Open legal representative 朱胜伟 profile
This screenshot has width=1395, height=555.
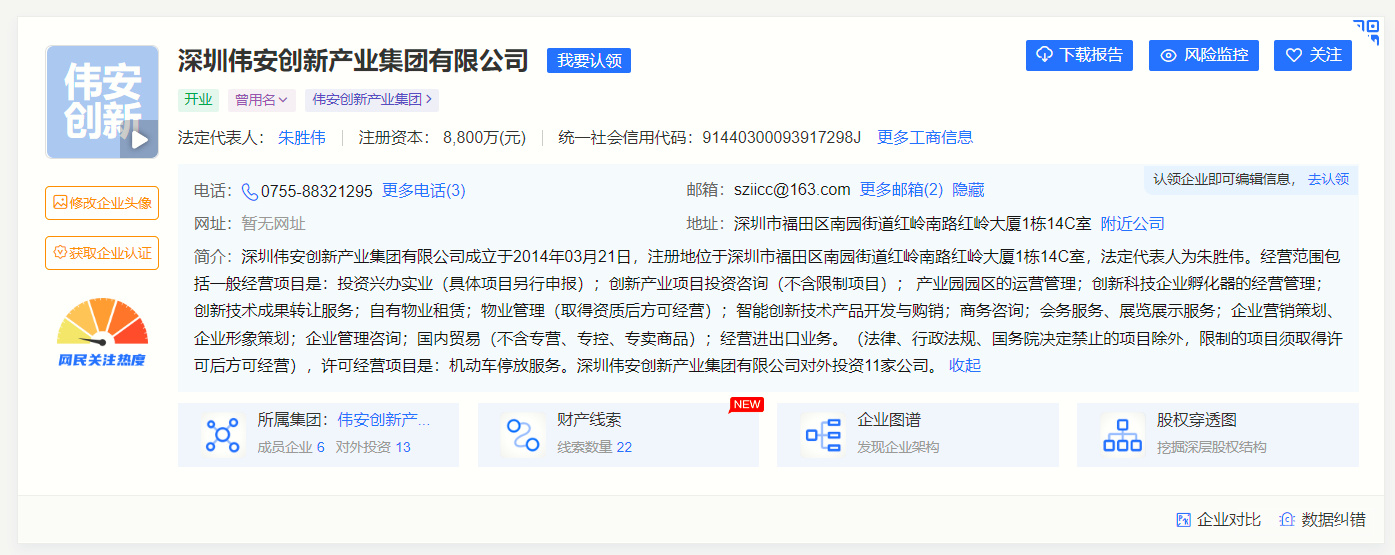(x=302, y=138)
